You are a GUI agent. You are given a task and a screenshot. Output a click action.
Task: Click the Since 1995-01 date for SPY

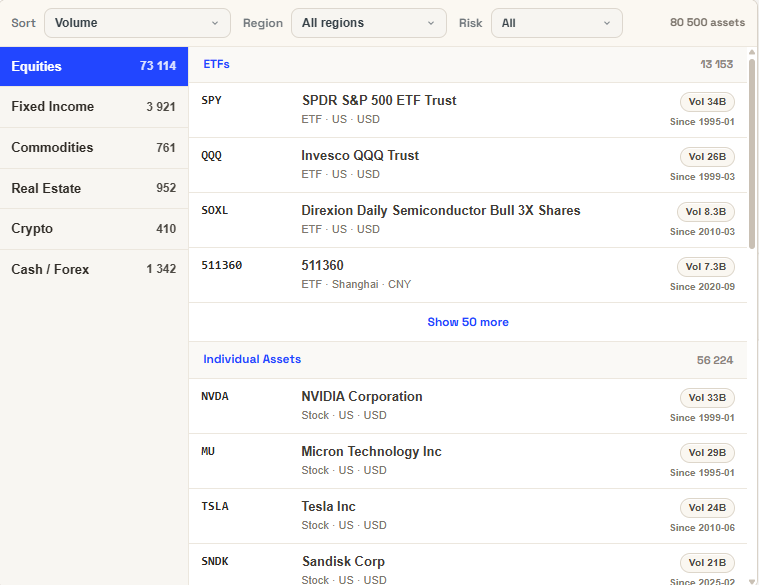702,122
